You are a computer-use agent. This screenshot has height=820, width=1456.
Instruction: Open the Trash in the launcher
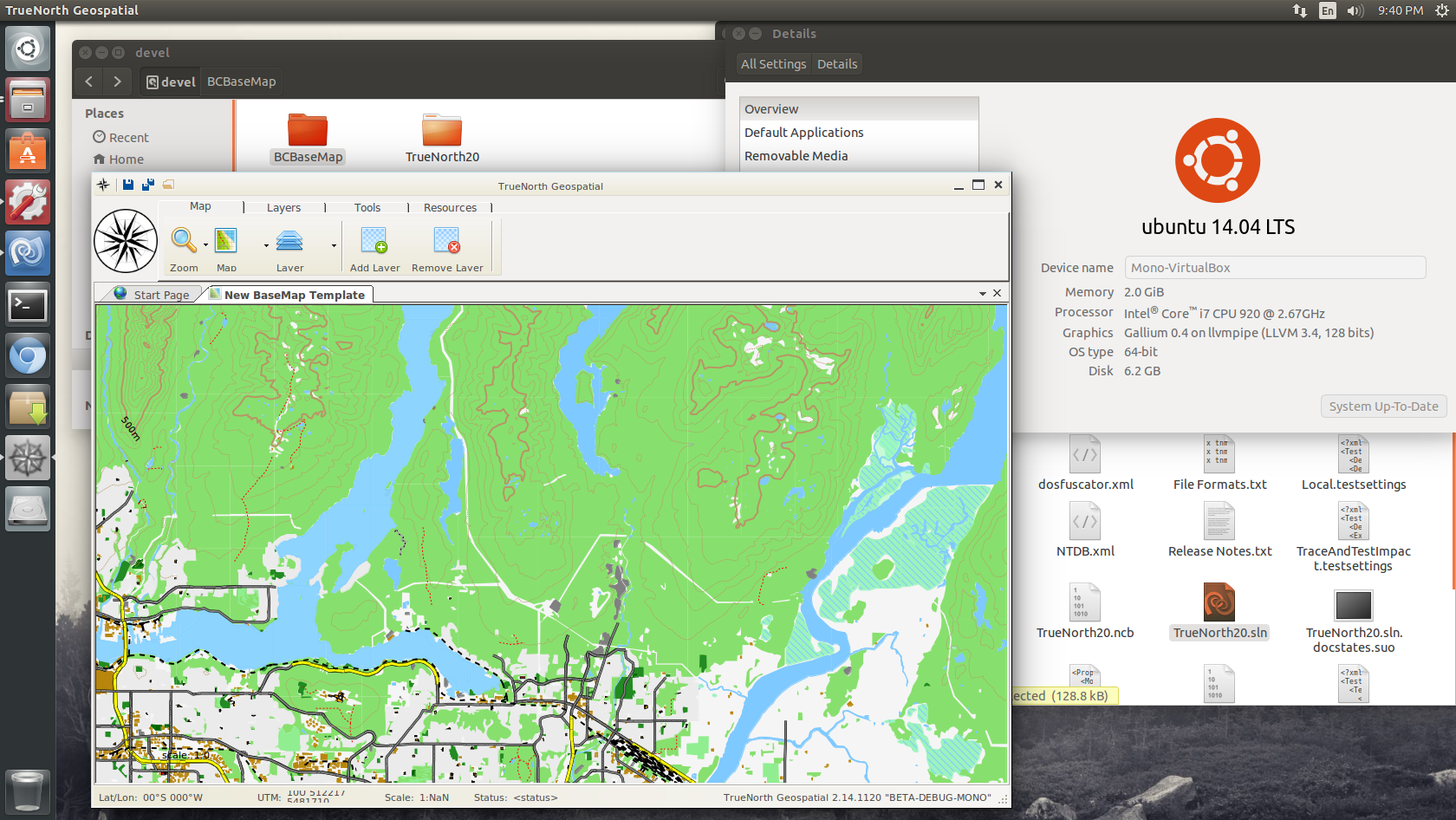(x=28, y=791)
